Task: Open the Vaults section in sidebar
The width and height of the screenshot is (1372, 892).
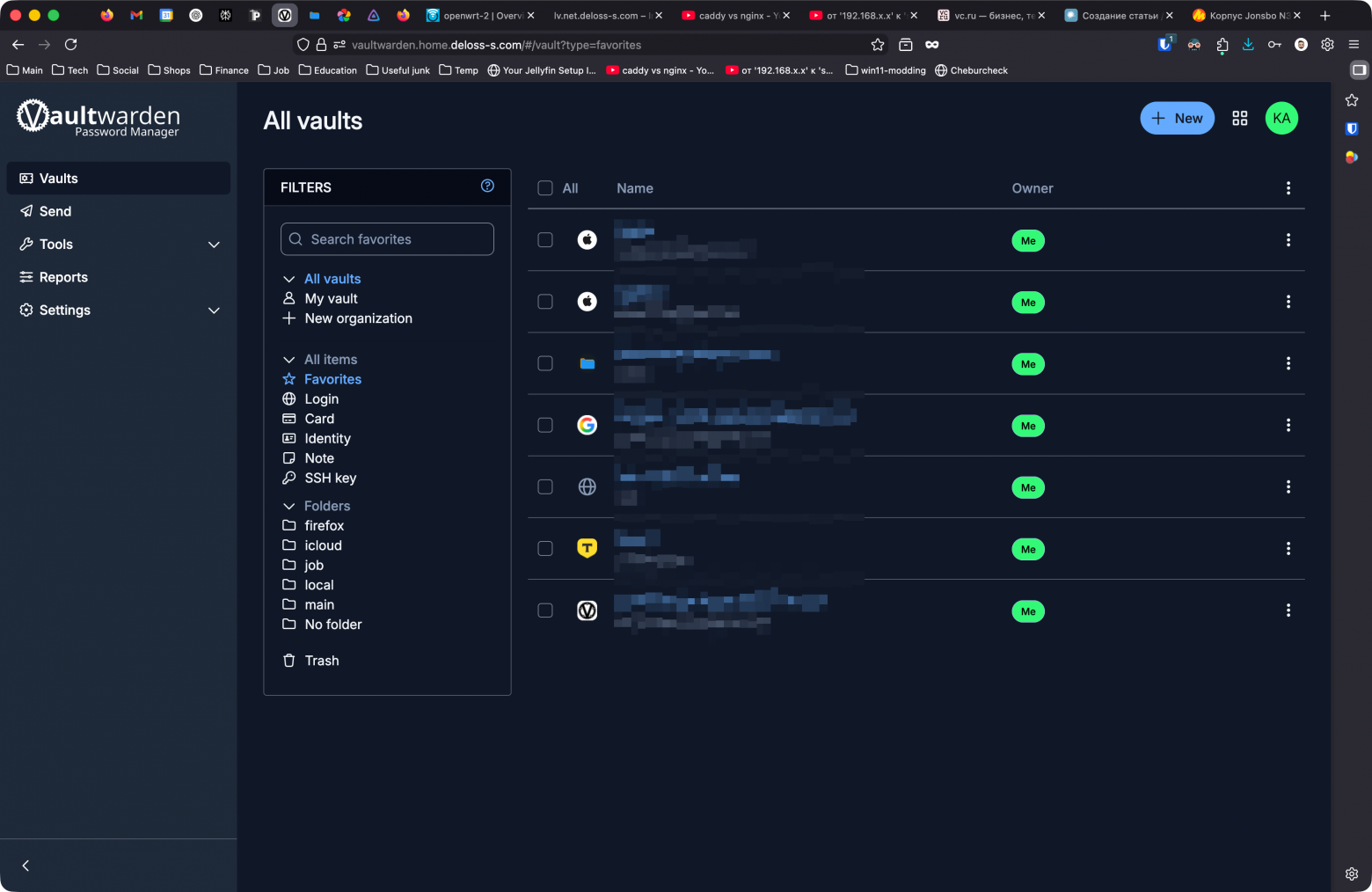Action: pyautogui.click(x=119, y=179)
